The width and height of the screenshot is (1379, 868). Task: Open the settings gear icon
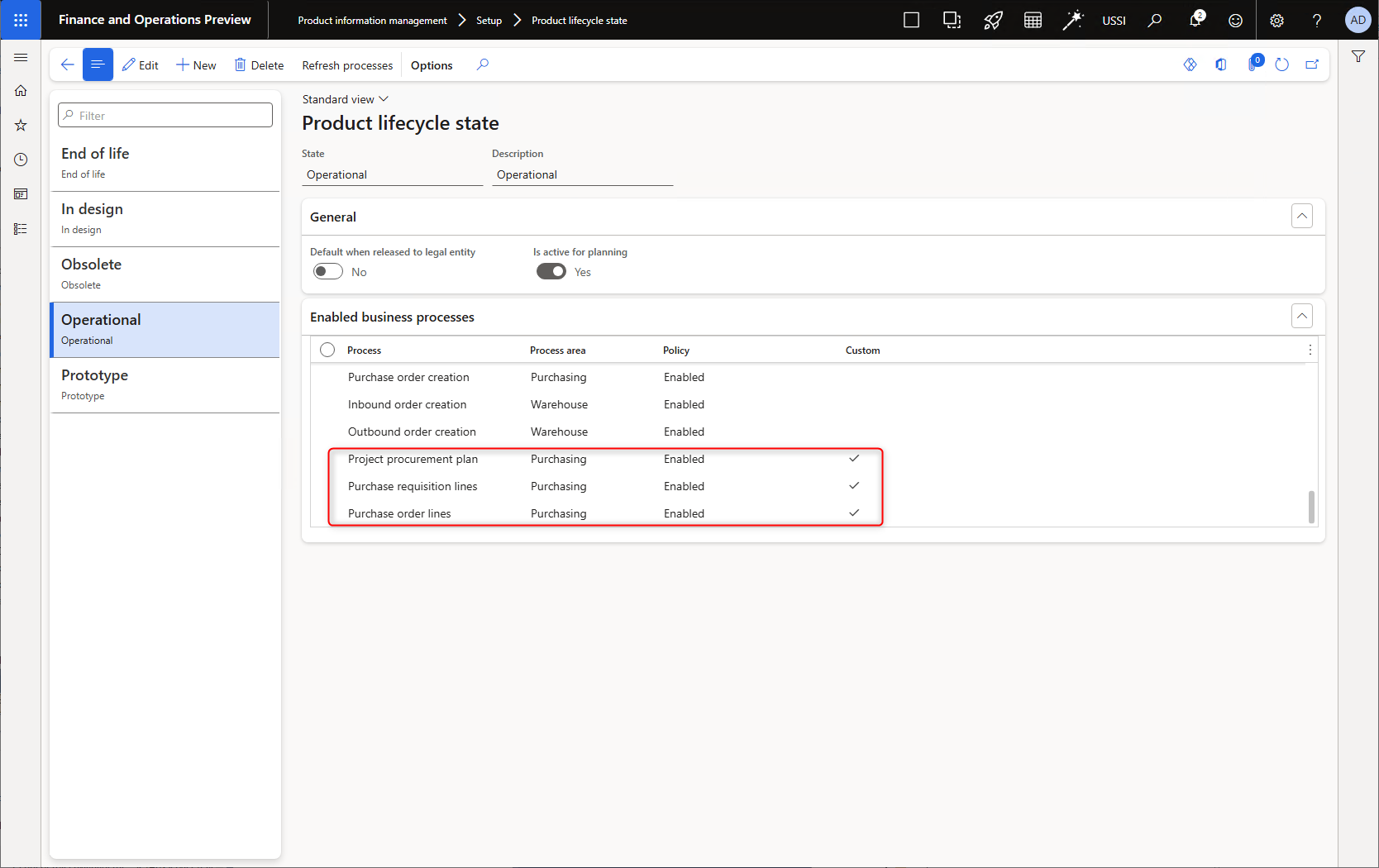coord(1276,20)
